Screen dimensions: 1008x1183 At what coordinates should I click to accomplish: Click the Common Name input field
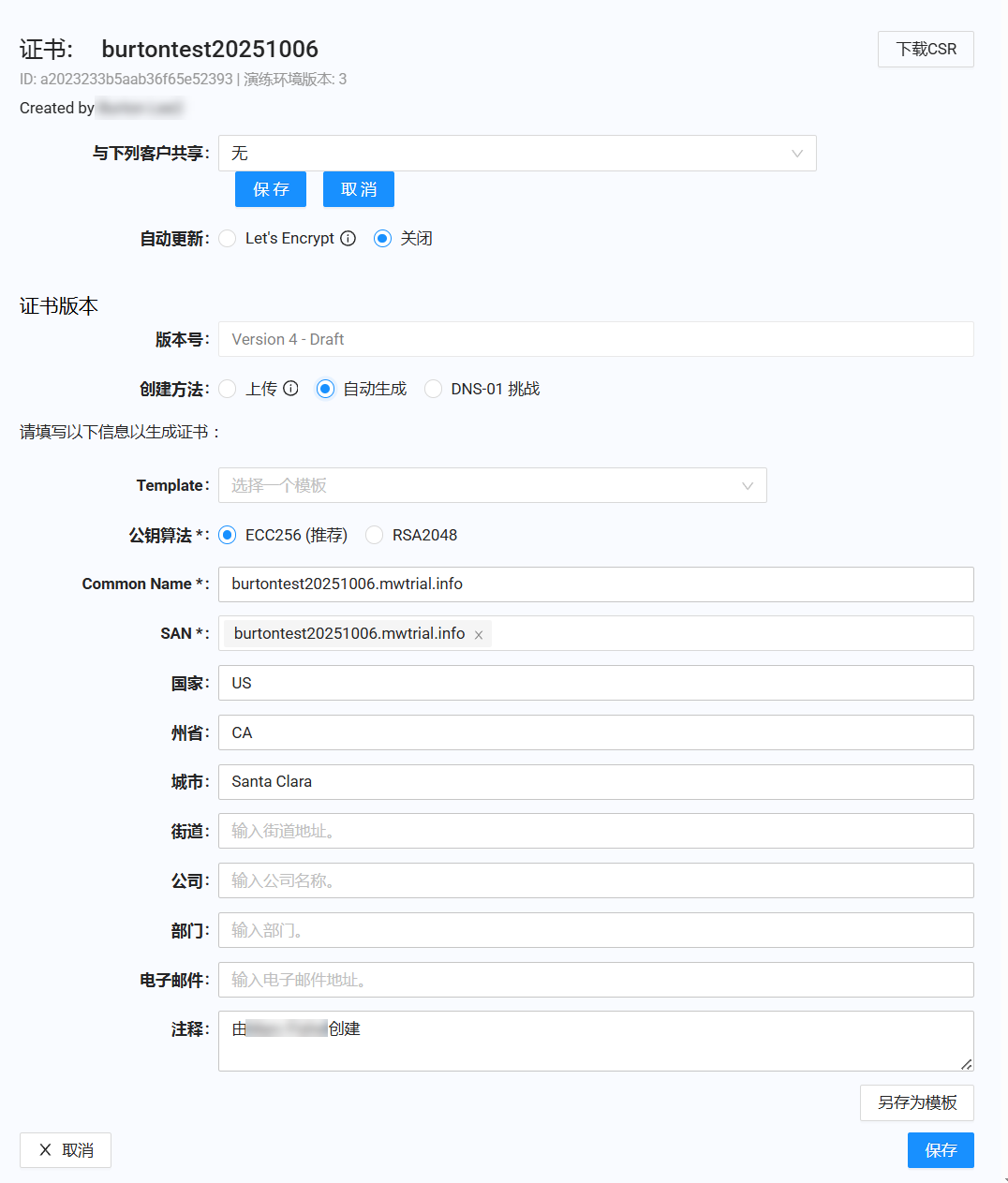coord(596,584)
